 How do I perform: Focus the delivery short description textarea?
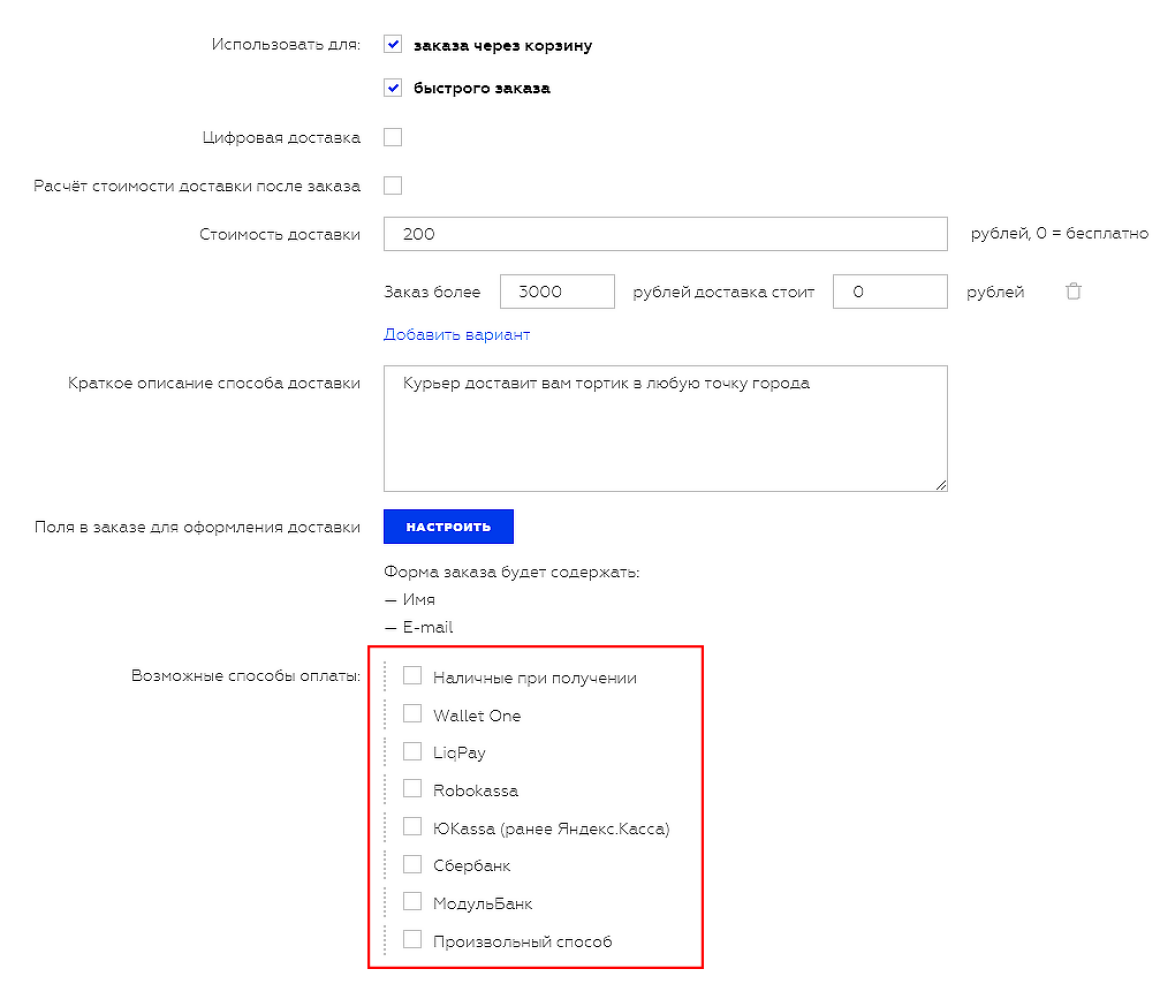665,428
